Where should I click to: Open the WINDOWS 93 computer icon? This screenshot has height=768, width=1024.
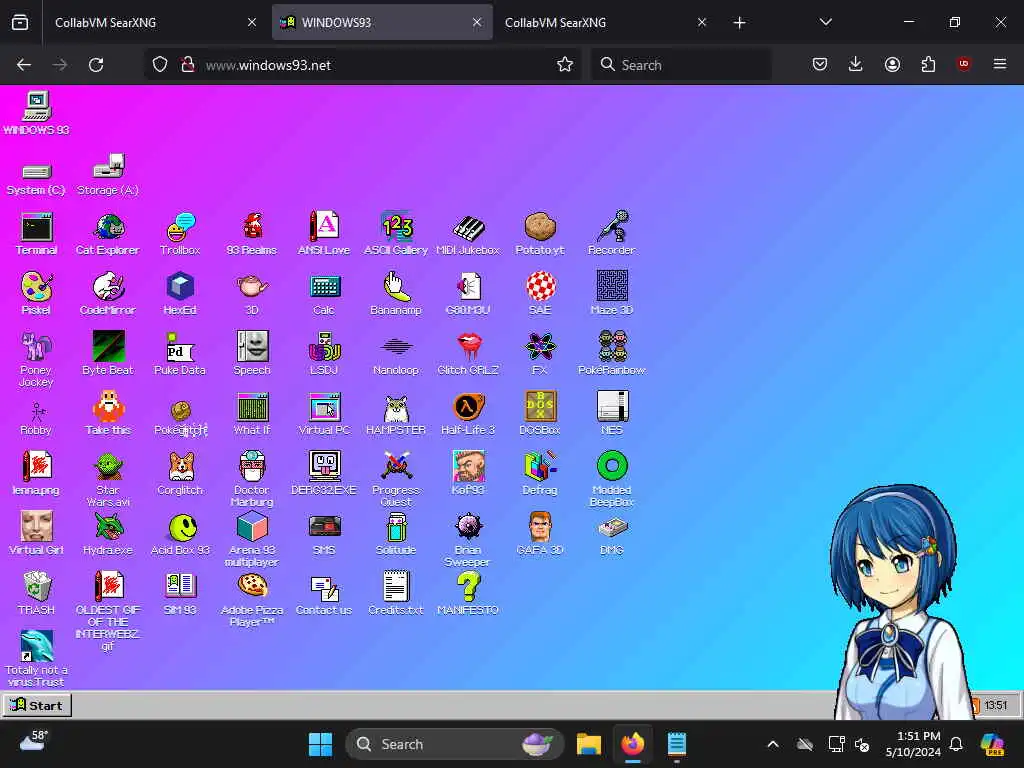pos(37,113)
